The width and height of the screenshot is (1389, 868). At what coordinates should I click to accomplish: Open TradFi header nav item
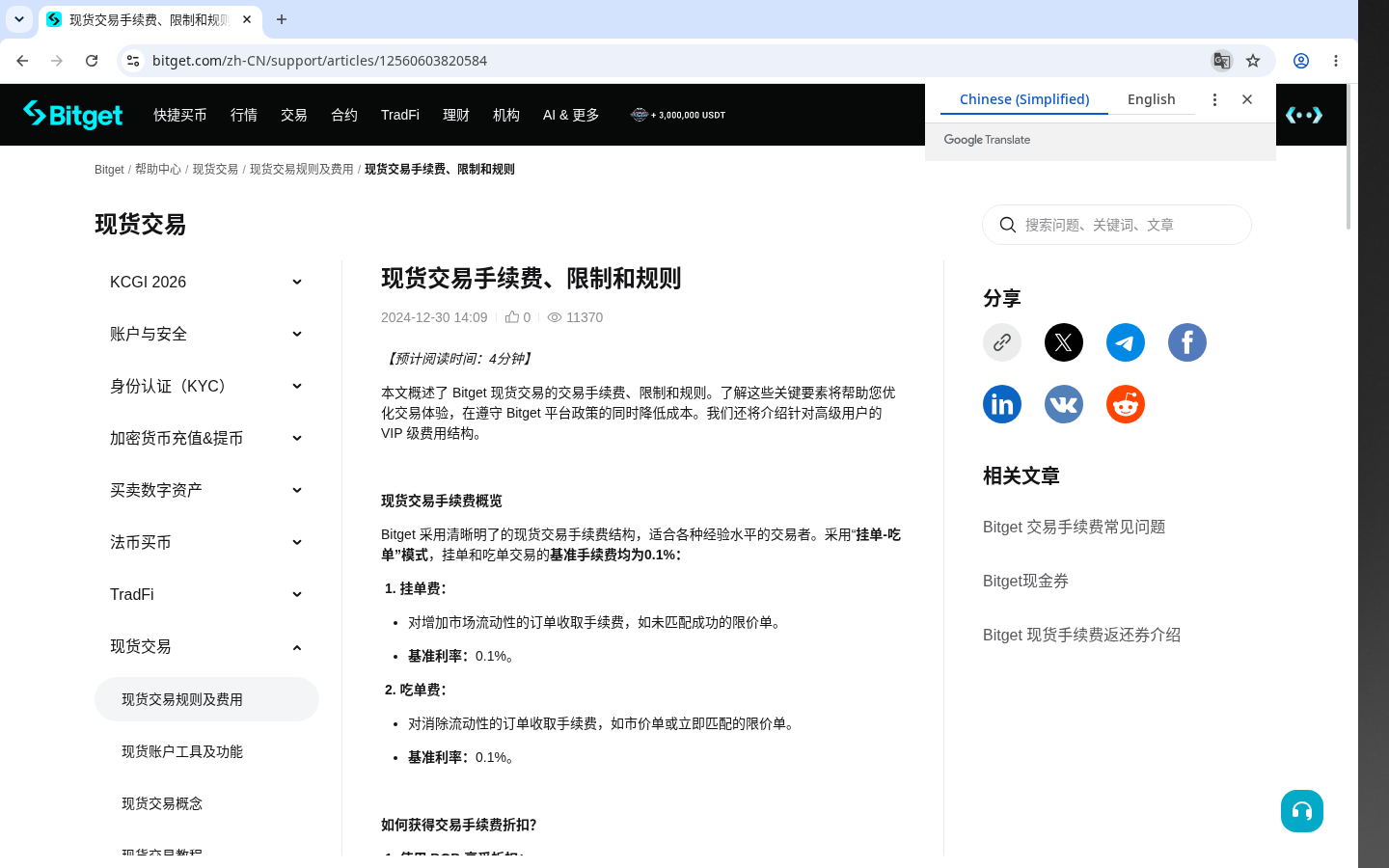tap(400, 115)
